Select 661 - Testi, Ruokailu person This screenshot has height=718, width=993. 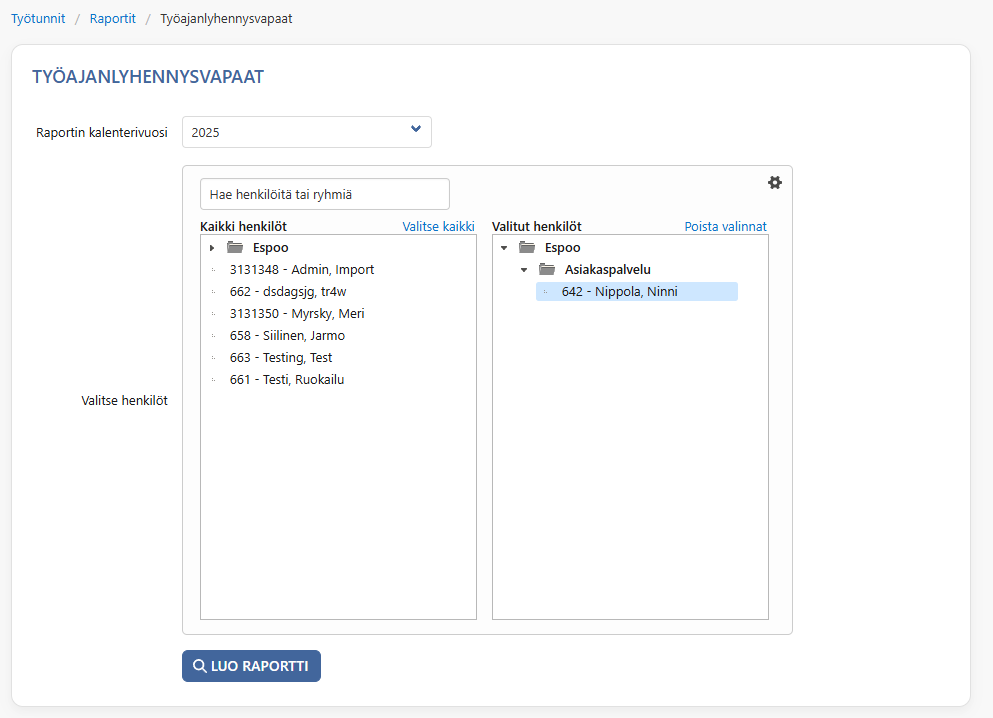tap(287, 380)
